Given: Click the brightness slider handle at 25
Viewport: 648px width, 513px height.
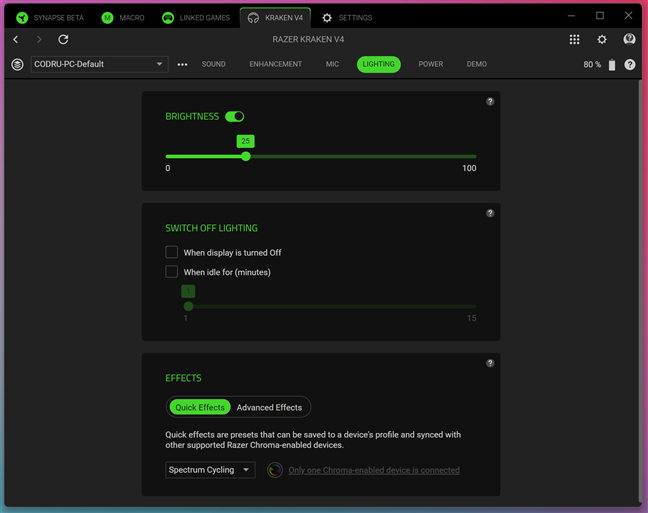Looking at the screenshot, I should tap(246, 156).
